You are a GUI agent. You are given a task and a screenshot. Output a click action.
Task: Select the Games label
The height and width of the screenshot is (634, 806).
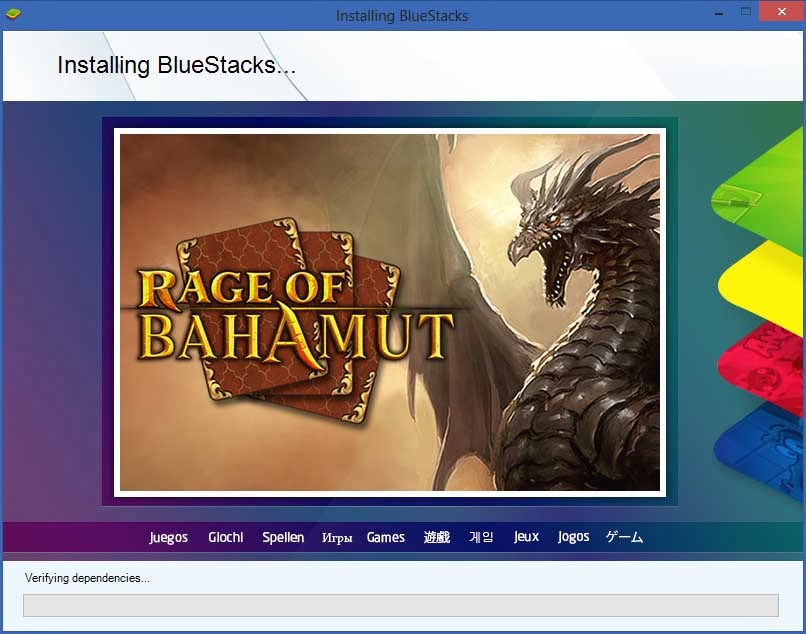coord(386,537)
